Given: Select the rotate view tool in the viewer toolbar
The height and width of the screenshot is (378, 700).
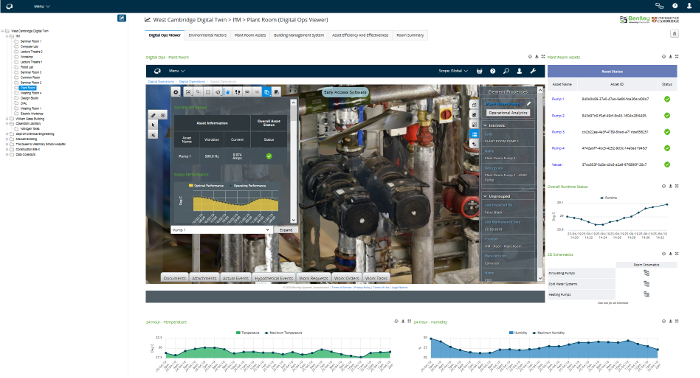Looking at the screenshot, I should [x=218, y=92].
